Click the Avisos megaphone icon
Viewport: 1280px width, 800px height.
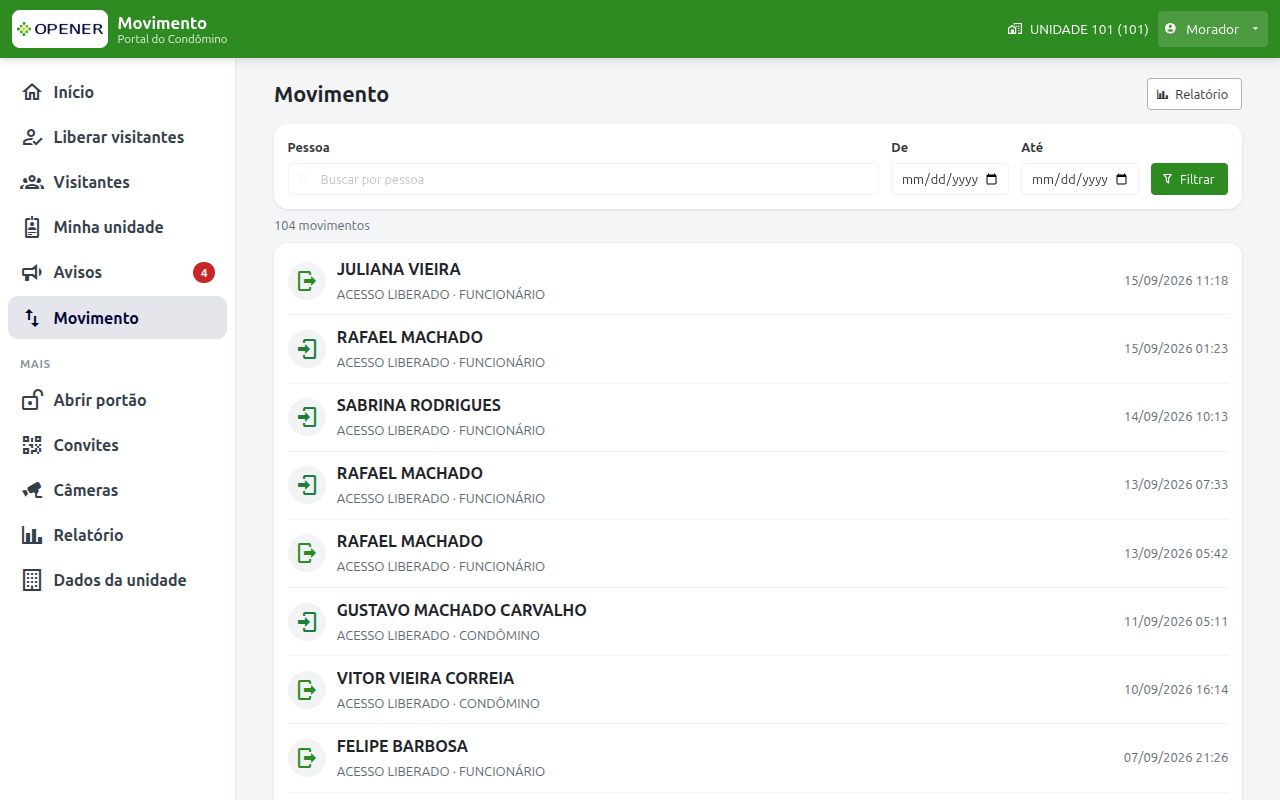coord(32,272)
